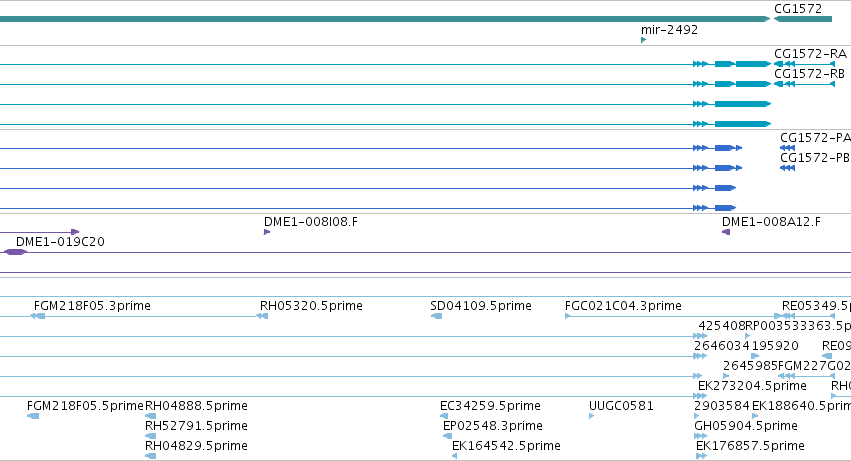Select the CG1572 gene label
Screen dimensions: 851x461
coord(798,9)
